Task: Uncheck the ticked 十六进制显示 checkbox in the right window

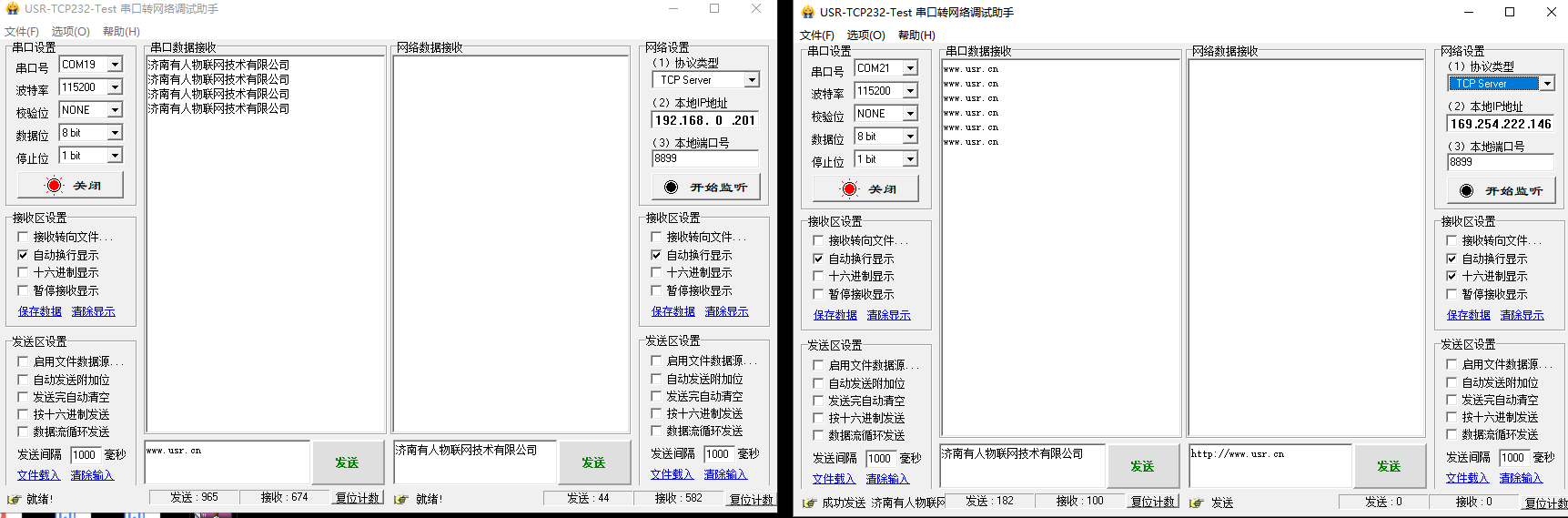Action: pyautogui.click(x=1452, y=276)
